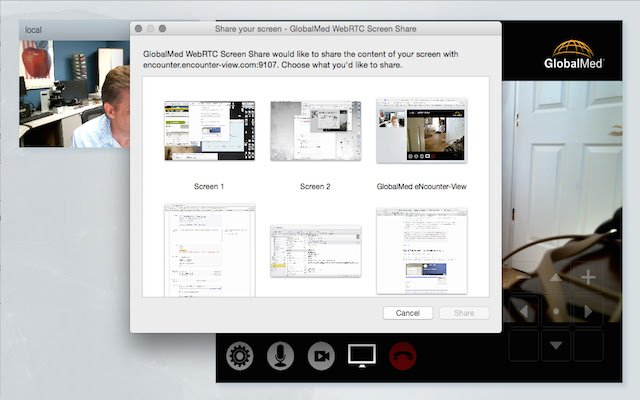The width and height of the screenshot is (640, 400).
Task: Click the "local" label above the video
Action: [x=33, y=30]
